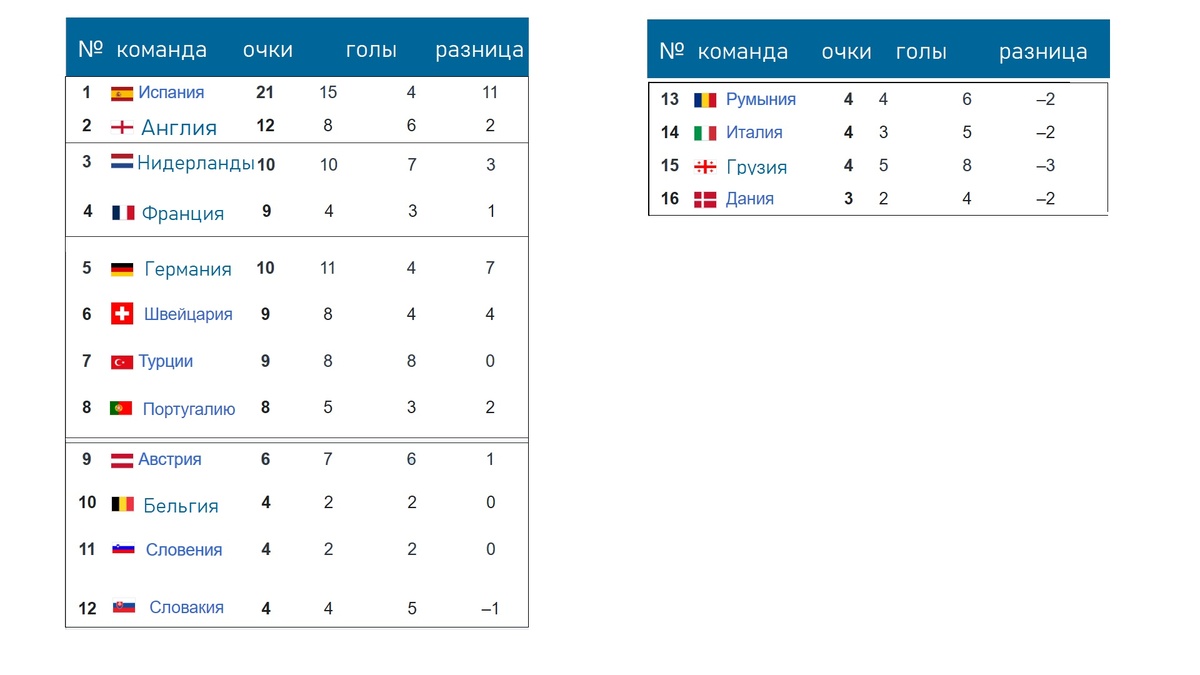This screenshot has height=675, width=1200.
Task: Click the Turkey flag icon
Action: click(x=122, y=362)
